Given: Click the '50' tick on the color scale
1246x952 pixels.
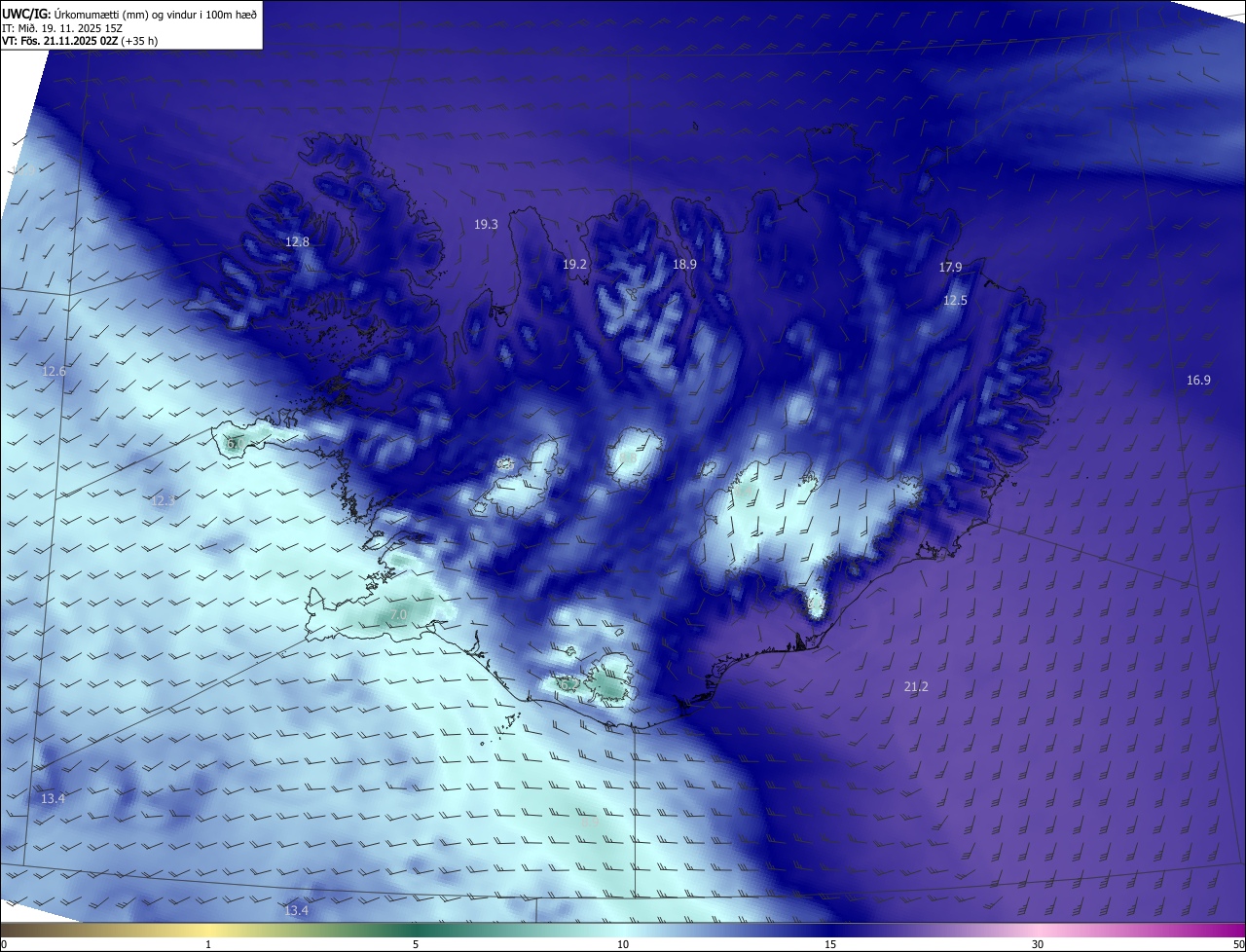Looking at the screenshot, I should 1238,944.
